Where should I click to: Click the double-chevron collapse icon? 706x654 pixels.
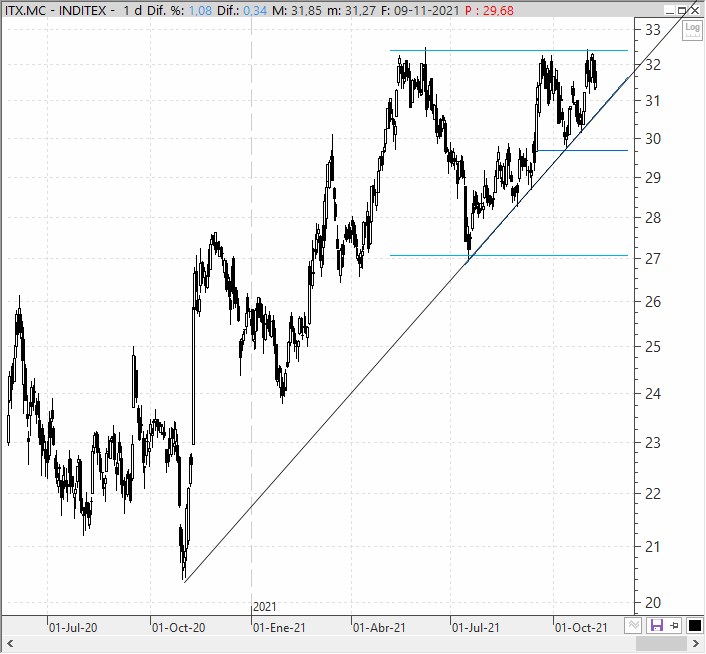[633, 625]
